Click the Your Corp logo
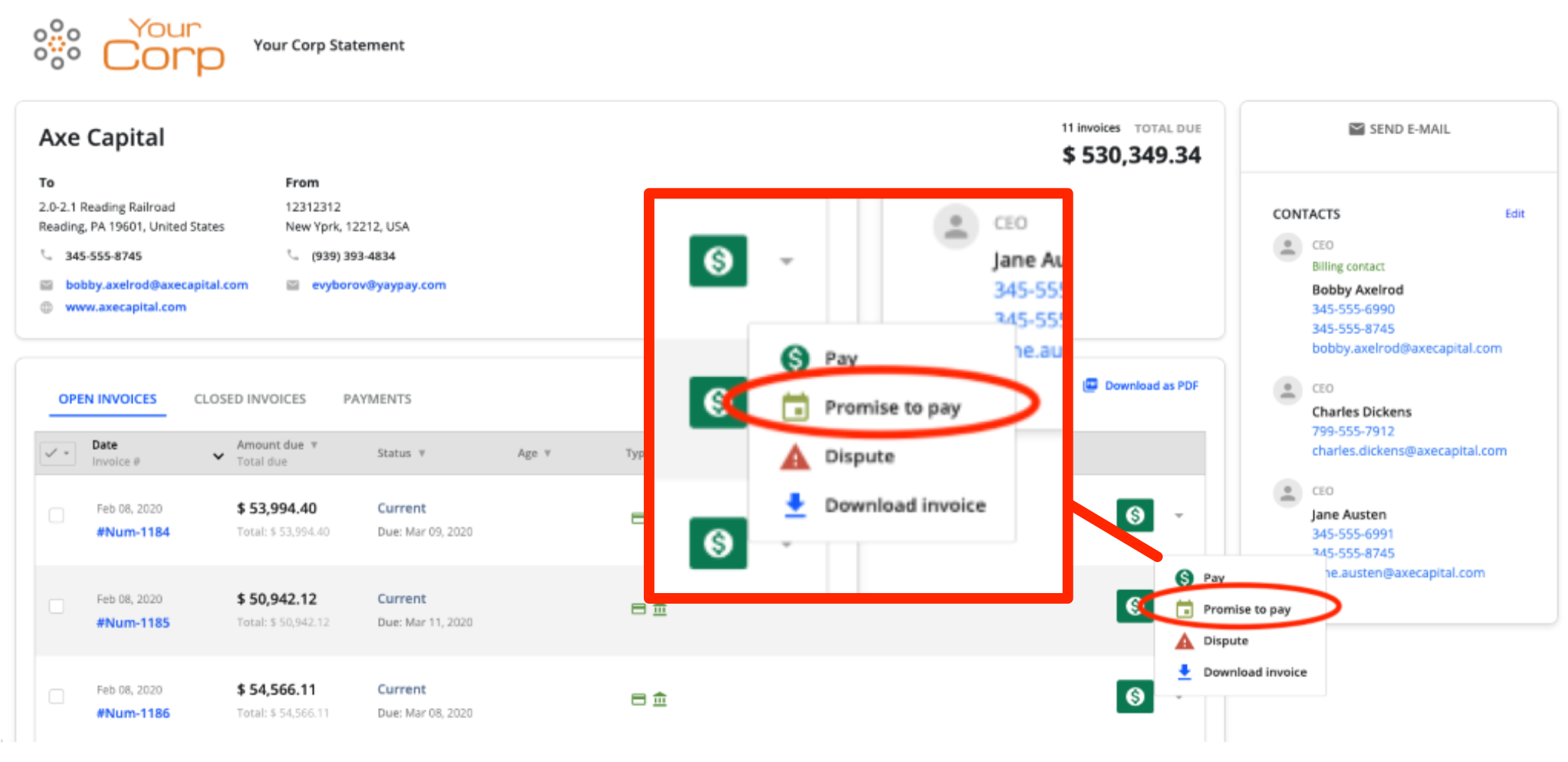 tap(130, 46)
